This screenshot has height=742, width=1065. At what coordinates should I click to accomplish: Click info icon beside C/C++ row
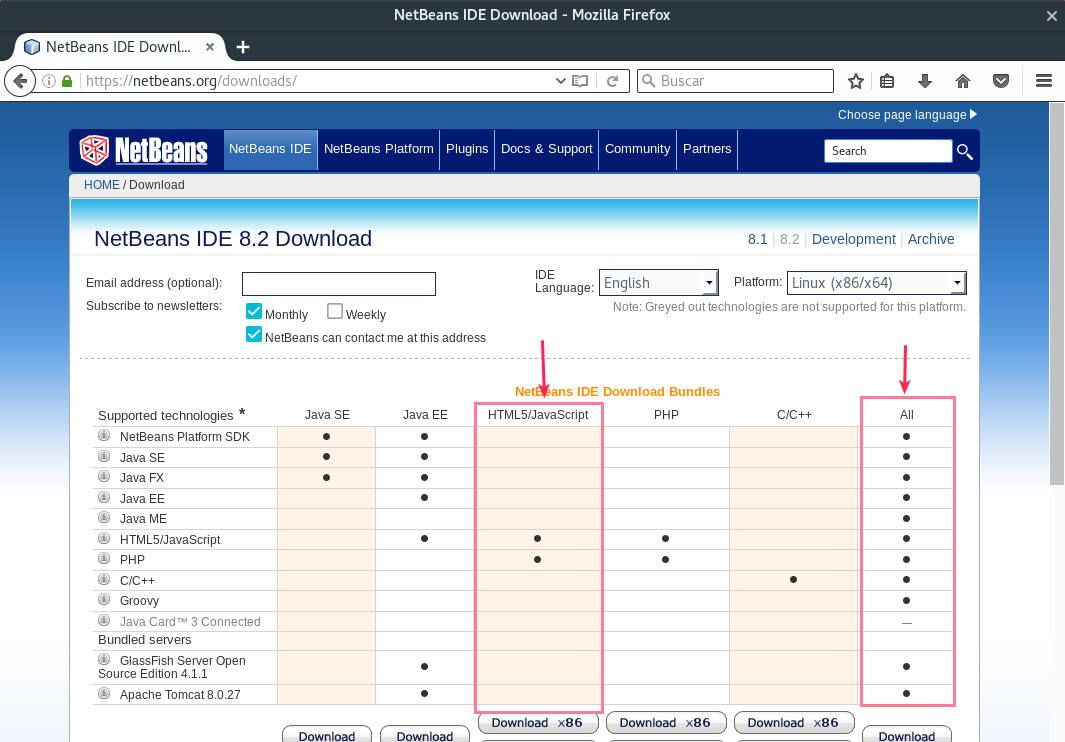tap(104, 580)
